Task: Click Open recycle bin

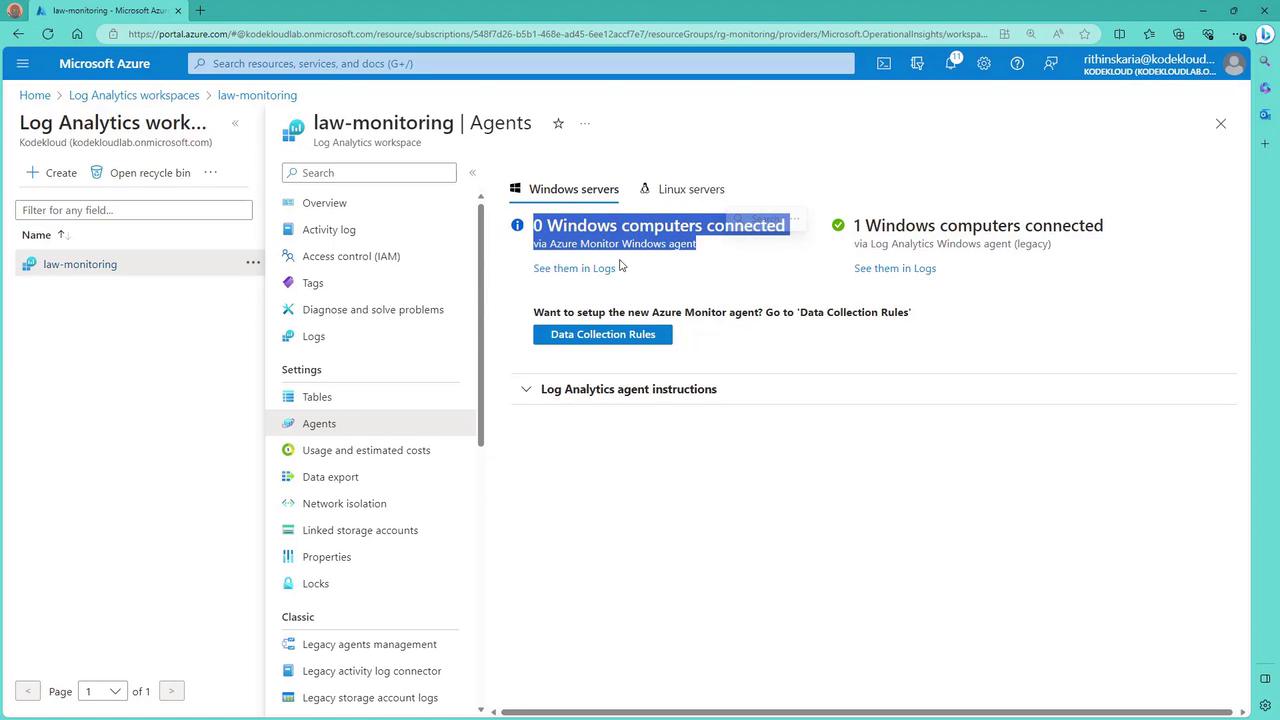Action: (x=140, y=172)
